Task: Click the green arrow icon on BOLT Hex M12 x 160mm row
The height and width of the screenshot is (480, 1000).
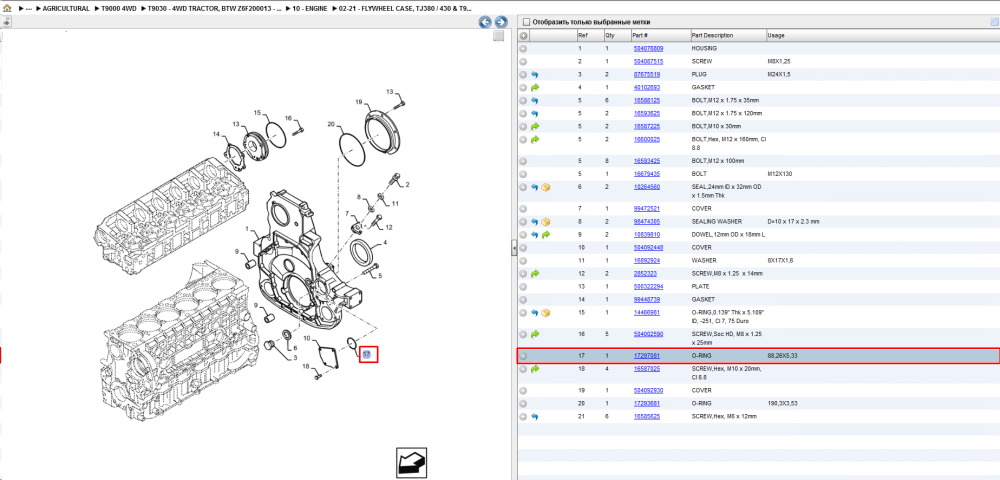Action: tap(534, 139)
